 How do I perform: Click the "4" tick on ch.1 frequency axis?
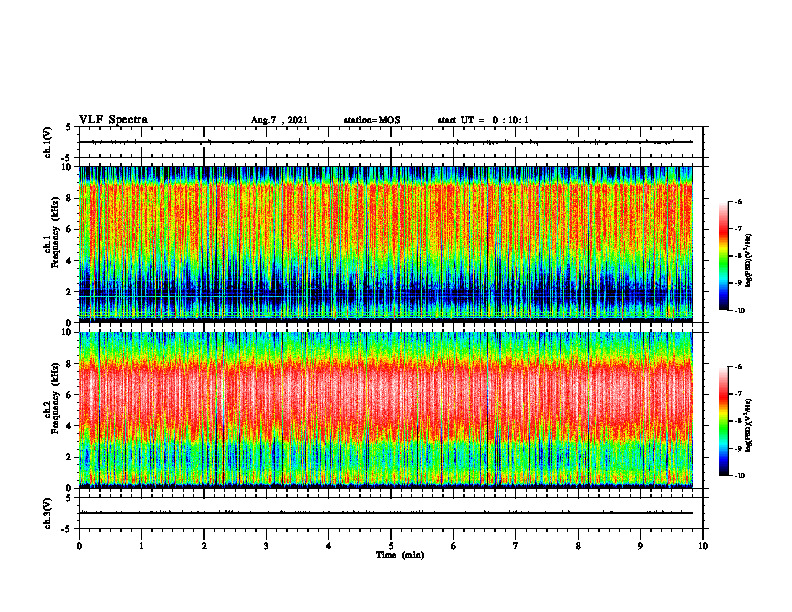pyautogui.click(x=70, y=261)
